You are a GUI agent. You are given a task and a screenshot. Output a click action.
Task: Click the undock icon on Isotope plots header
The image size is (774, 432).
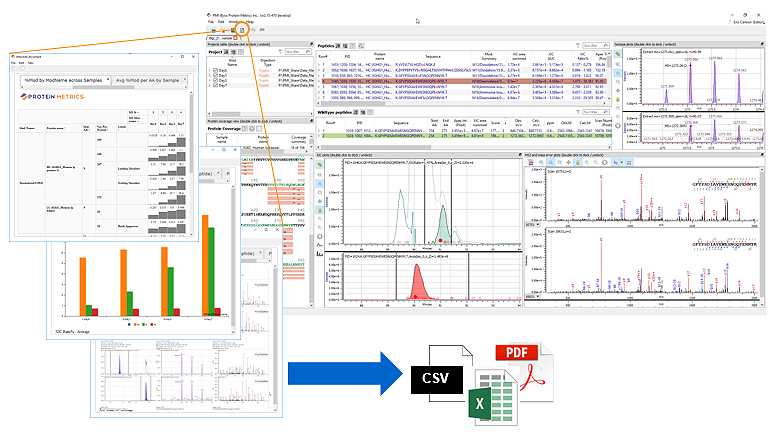pos(762,44)
